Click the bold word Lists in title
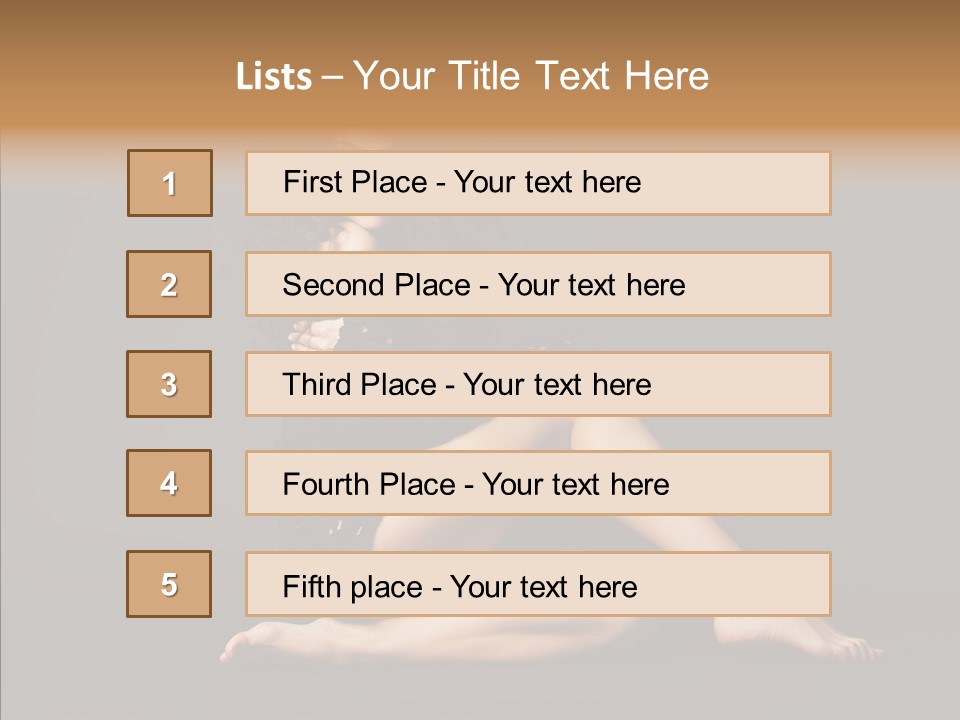960x720 pixels. tap(274, 76)
